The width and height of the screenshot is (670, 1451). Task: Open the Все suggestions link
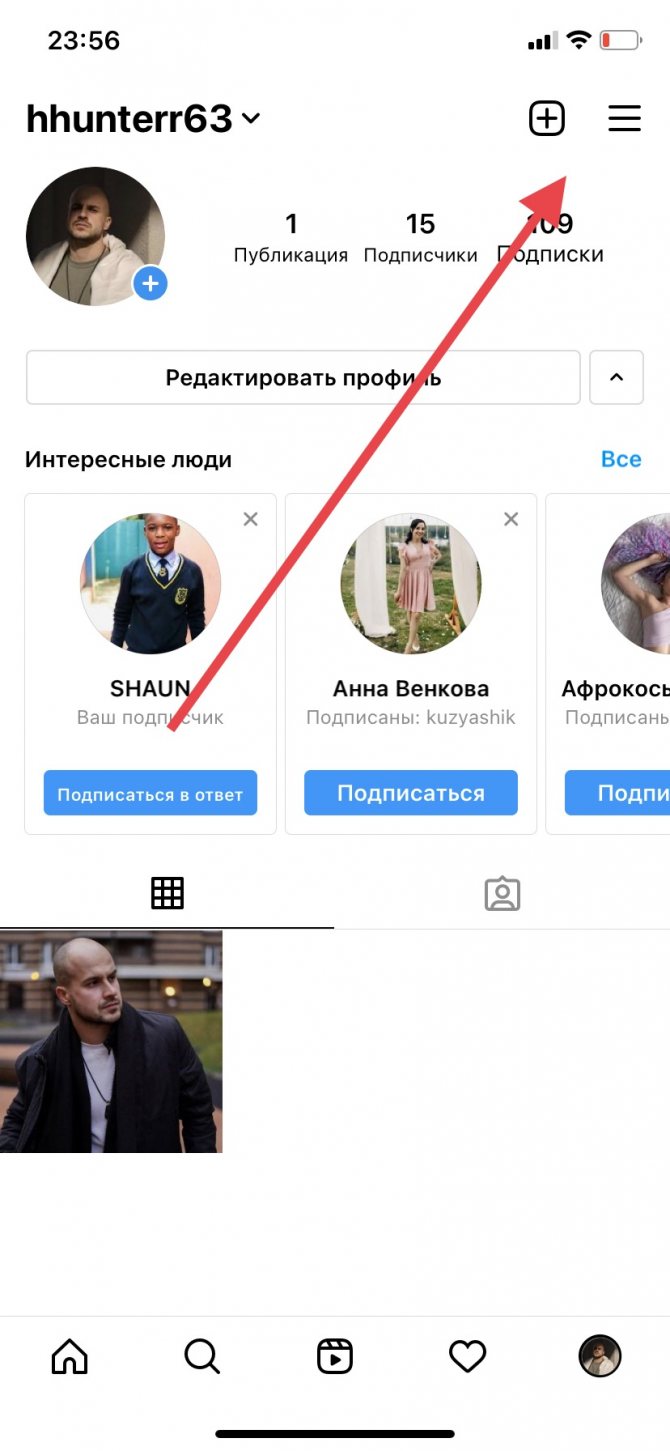[621, 459]
